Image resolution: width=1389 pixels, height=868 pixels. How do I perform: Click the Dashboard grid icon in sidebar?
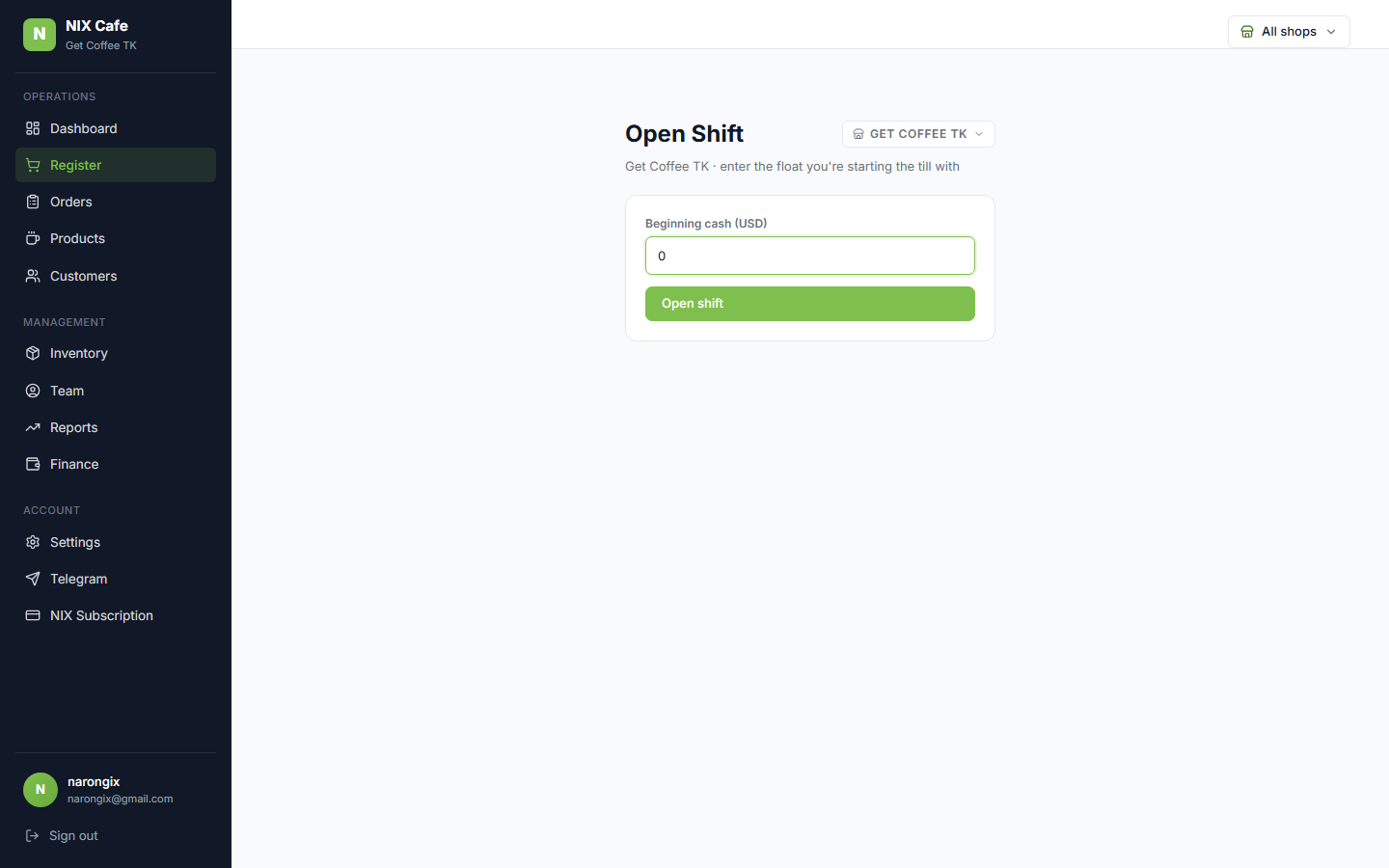click(33, 128)
